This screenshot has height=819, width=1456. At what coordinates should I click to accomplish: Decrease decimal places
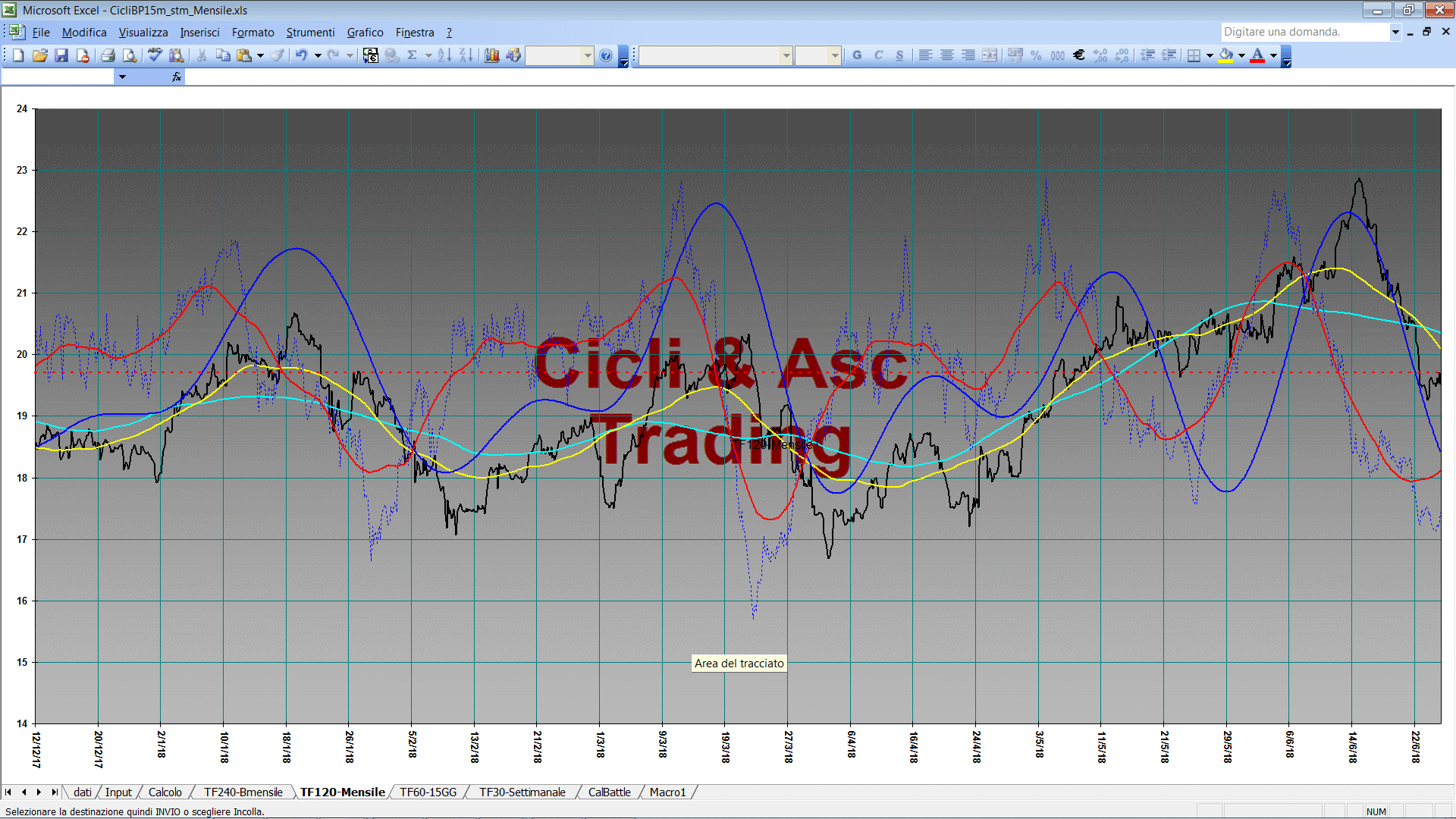coord(1122,55)
